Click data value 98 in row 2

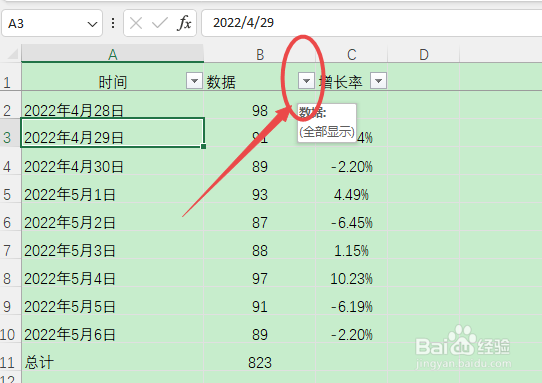tap(260, 111)
